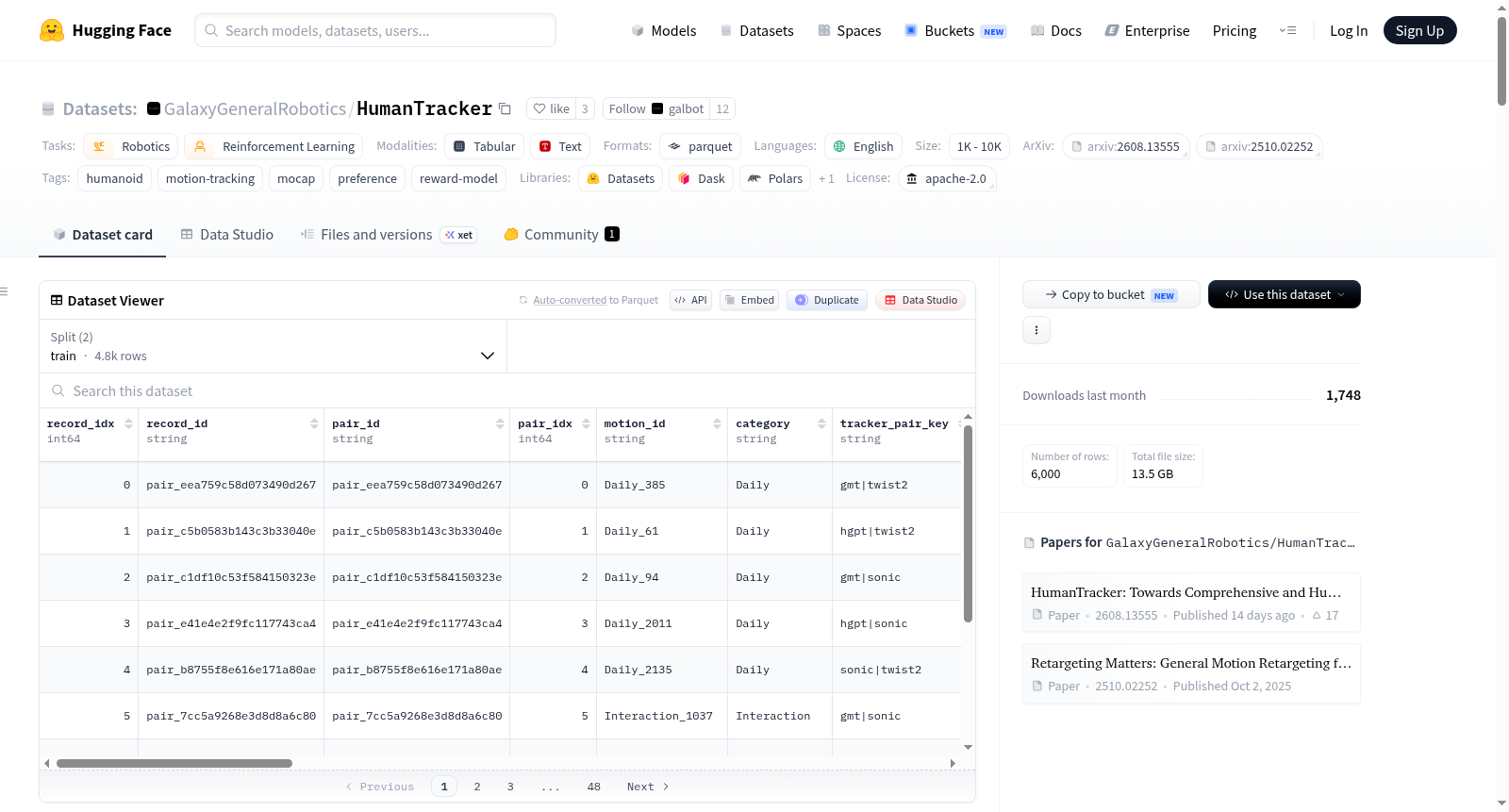Go to page 2 of the table
The image size is (1509, 812).
click(477, 787)
